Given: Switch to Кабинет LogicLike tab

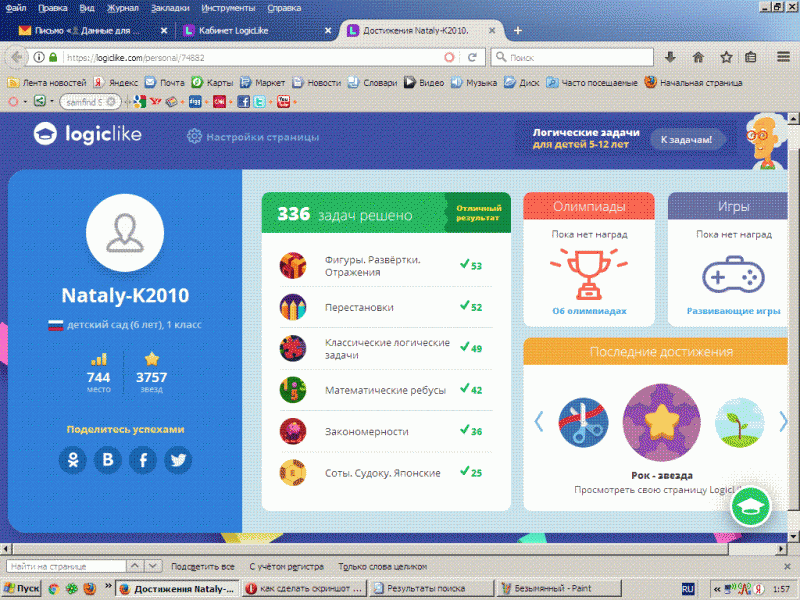Looking at the screenshot, I should click(255, 31).
